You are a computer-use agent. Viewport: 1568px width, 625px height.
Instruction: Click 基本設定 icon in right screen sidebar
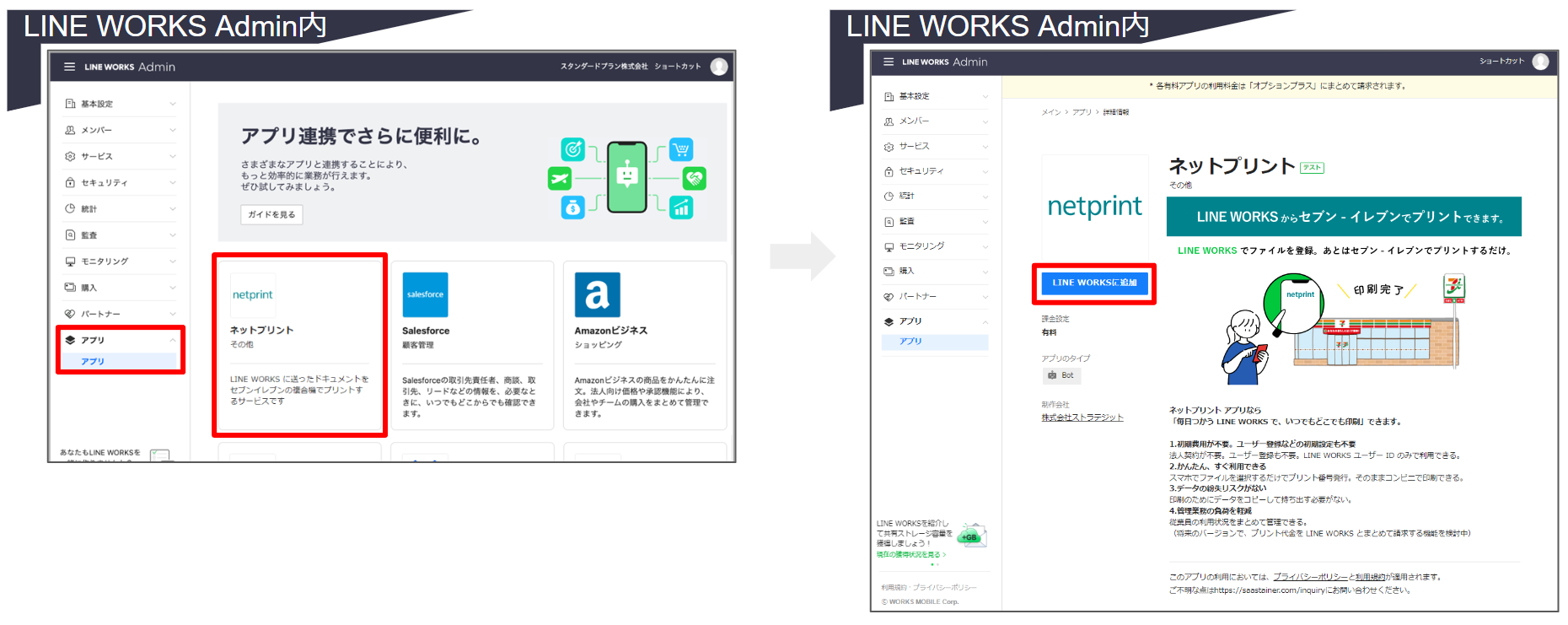pos(889,96)
